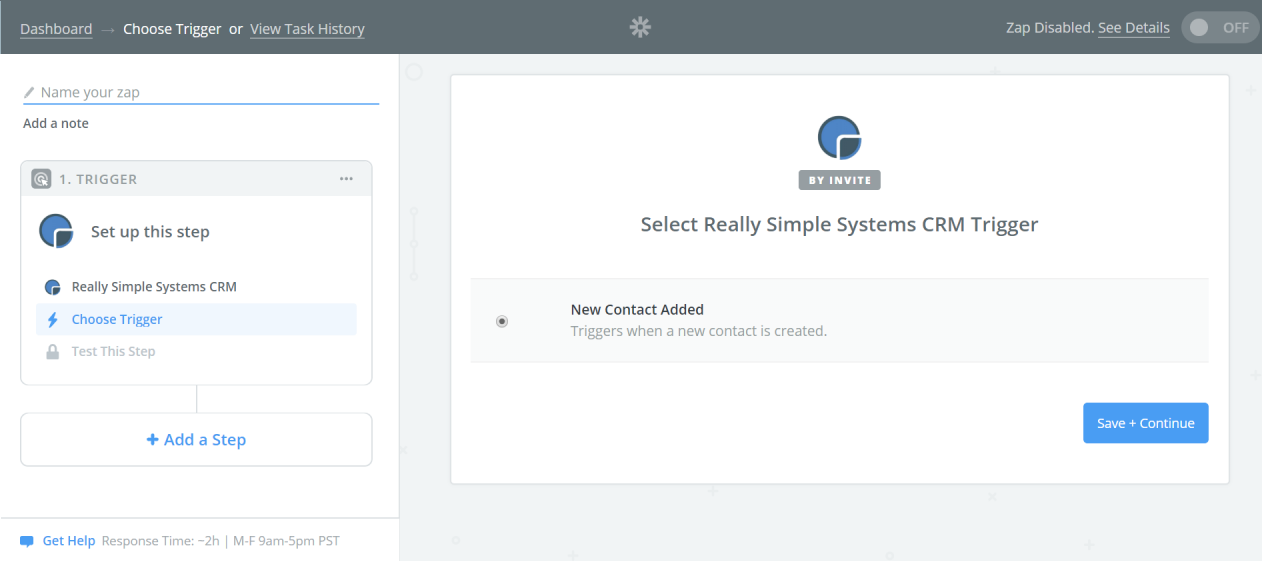Click the small CRM icon next to Really Simple Systems CRM

[53, 287]
